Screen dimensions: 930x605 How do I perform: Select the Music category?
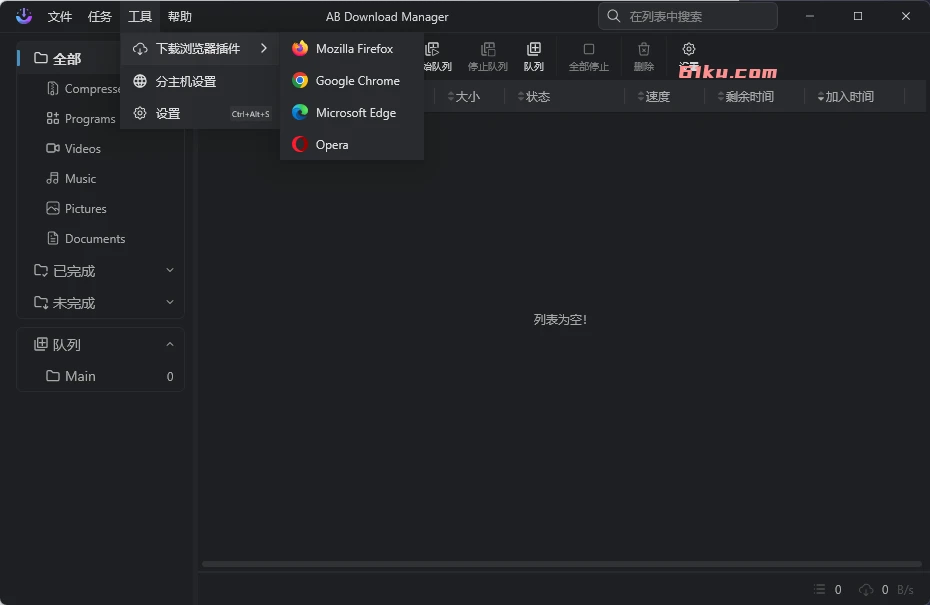(100, 179)
